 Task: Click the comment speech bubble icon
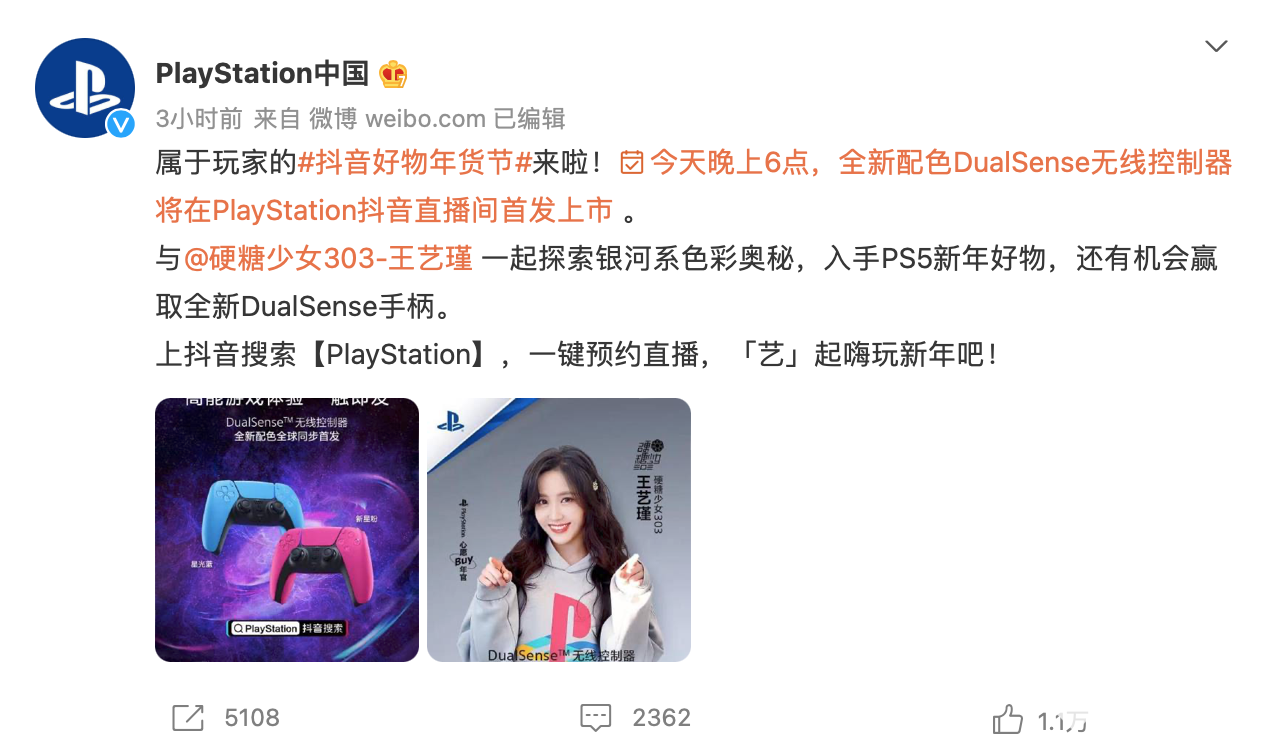(596, 717)
